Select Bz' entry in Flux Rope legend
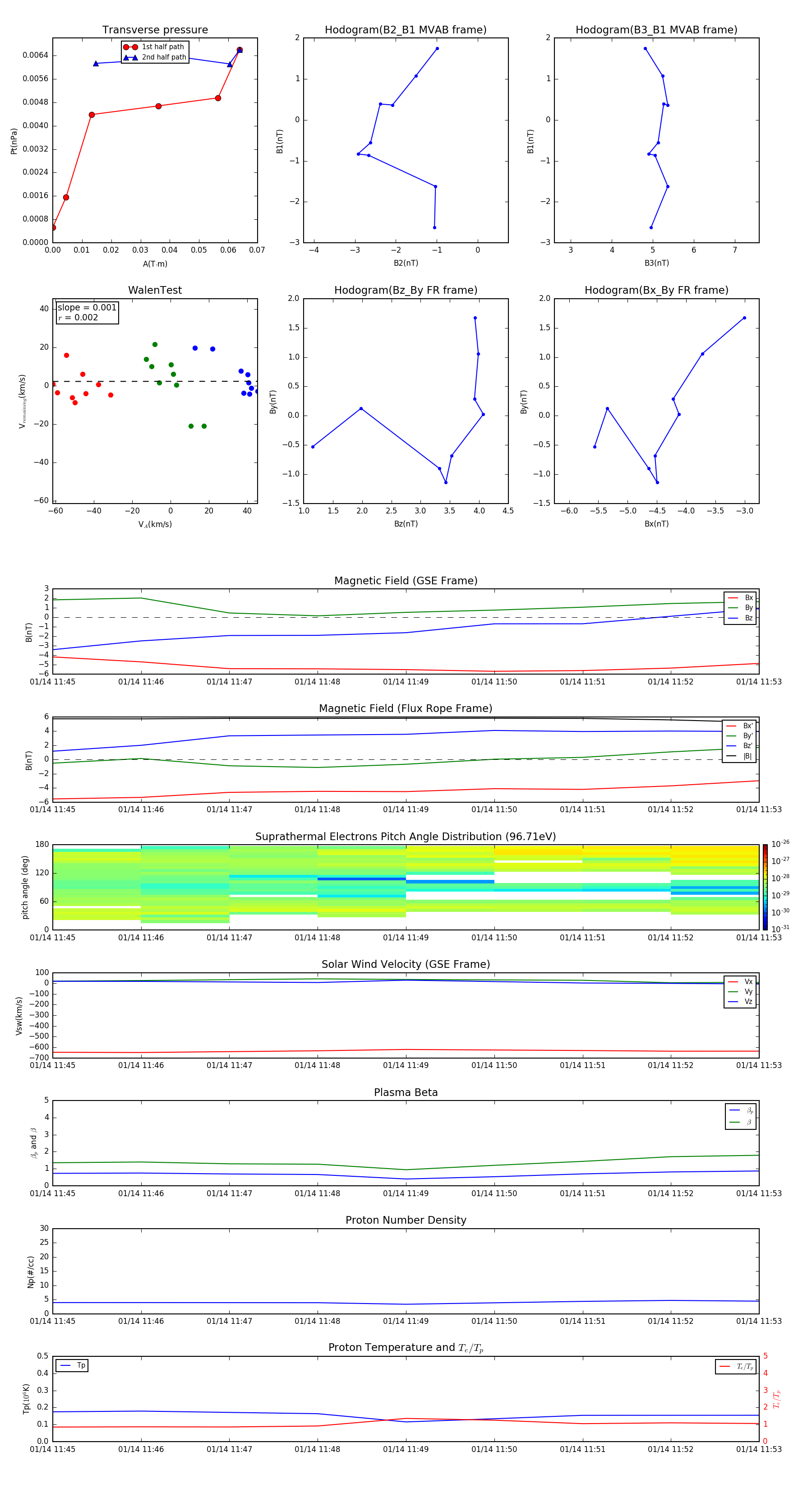 [x=739, y=746]
